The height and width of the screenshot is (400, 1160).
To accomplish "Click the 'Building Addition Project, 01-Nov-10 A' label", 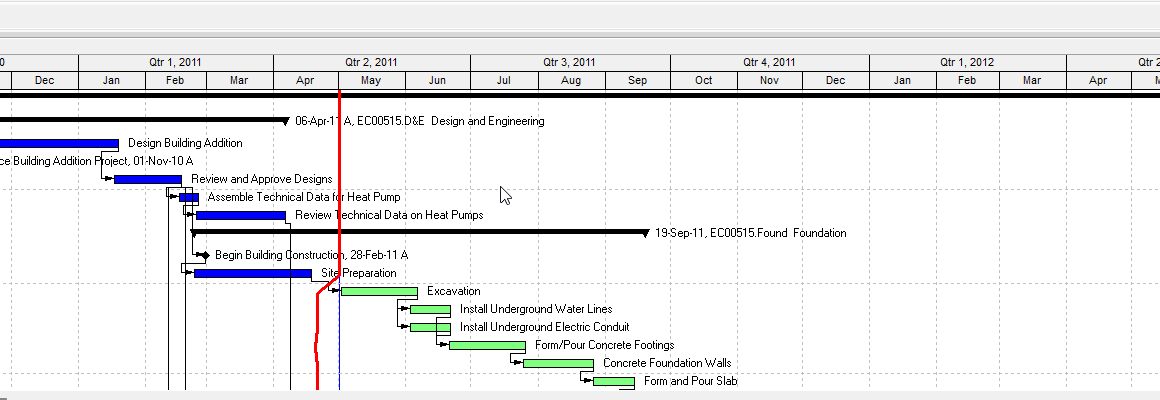I will [x=104, y=161].
